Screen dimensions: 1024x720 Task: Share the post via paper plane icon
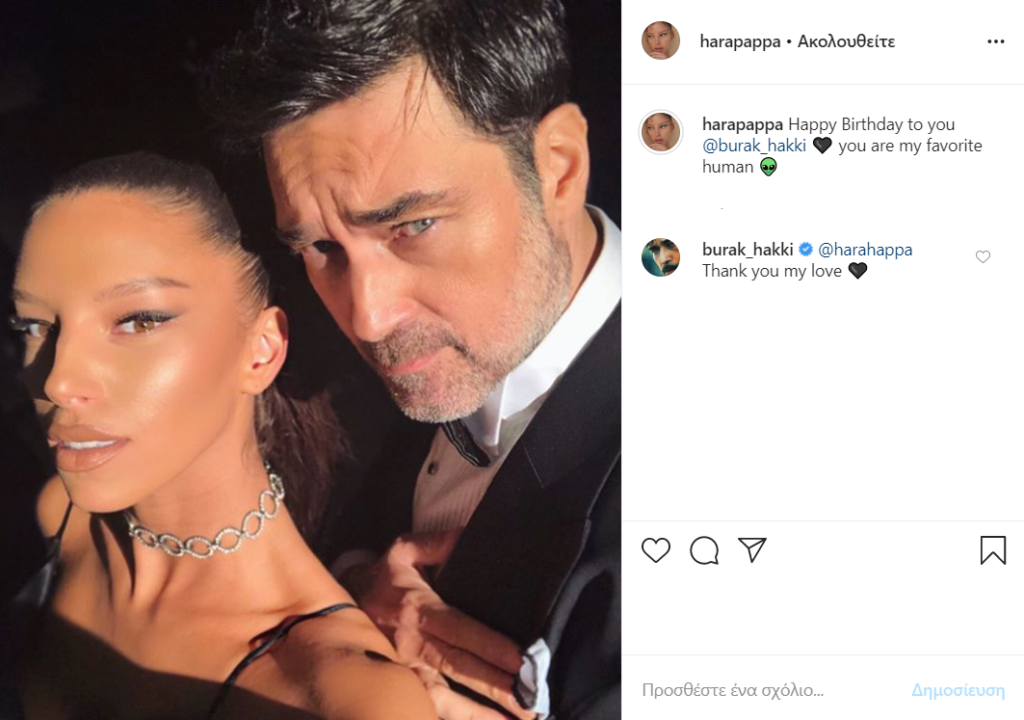tap(752, 550)
